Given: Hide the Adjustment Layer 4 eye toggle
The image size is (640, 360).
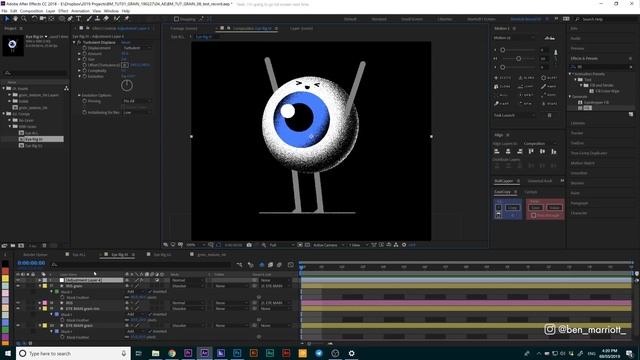Looking at the screenshot, I should pos(18,280).
